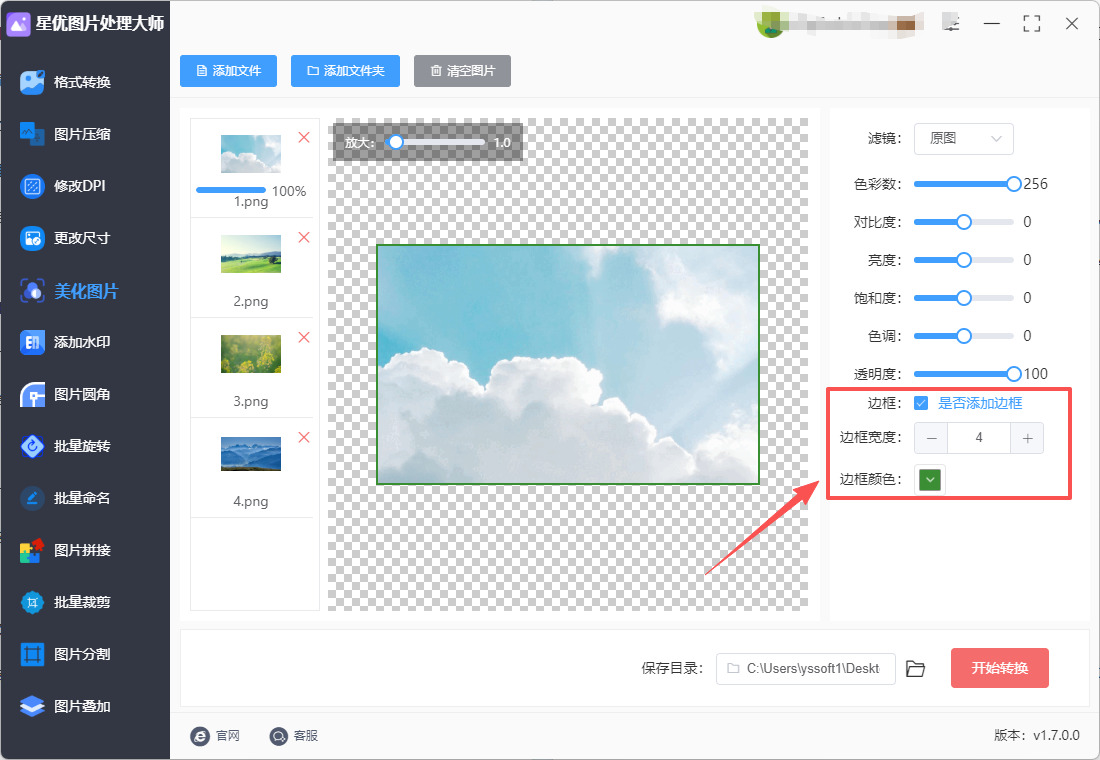Image resolution: width=1100 pixels, height=760 pixels.
Task: Remove 2.png with its red X
Action: pos(304,237)
